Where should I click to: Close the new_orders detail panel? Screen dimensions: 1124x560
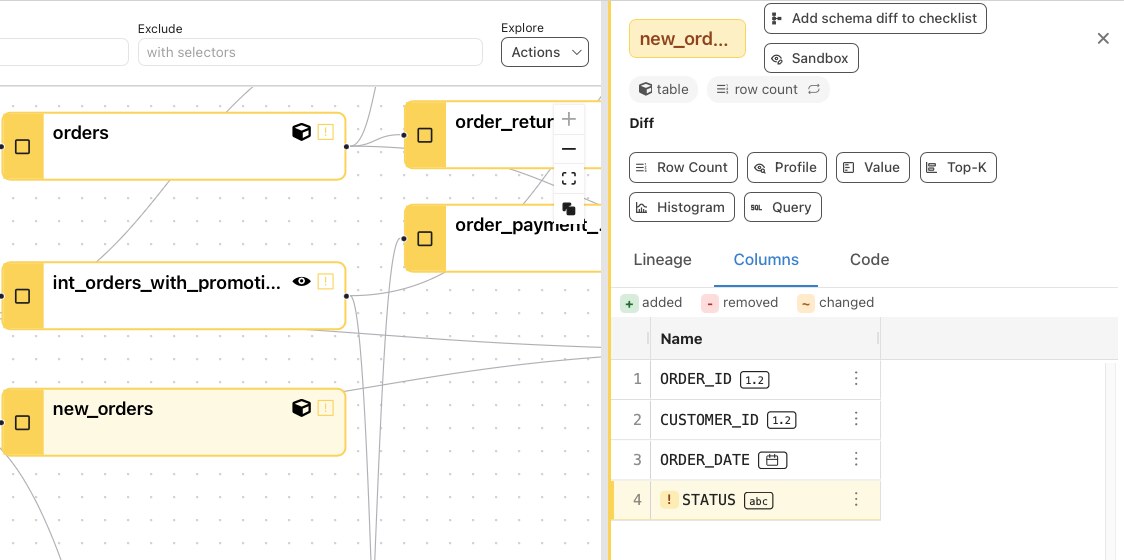(x=1103, y=39)
